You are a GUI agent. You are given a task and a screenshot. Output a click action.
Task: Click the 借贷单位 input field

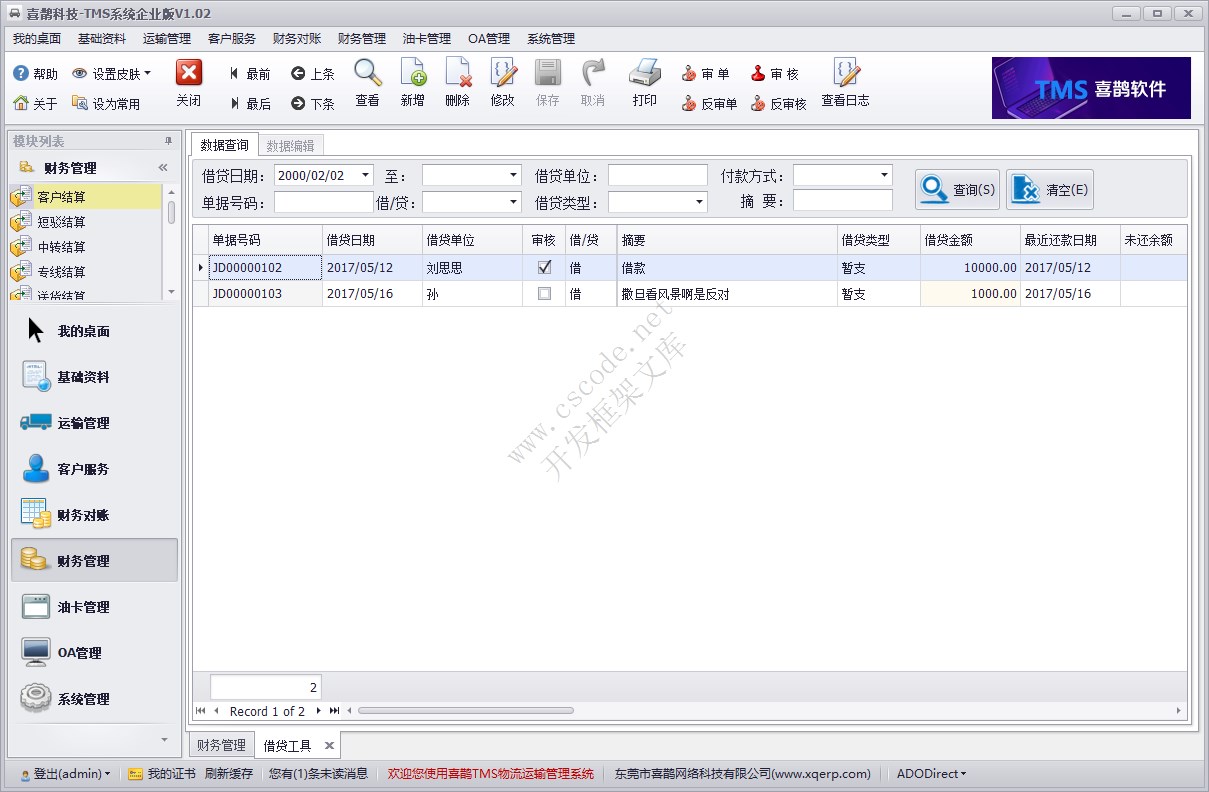click(x=658, y=175)
